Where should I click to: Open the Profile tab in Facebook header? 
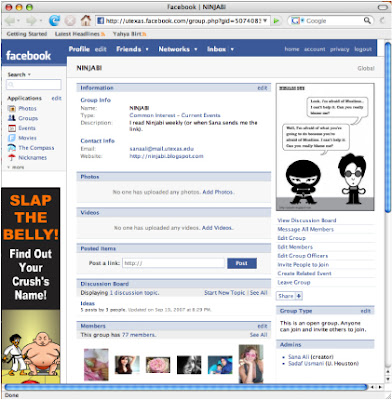pyautogui.click(x=79, y=49)
